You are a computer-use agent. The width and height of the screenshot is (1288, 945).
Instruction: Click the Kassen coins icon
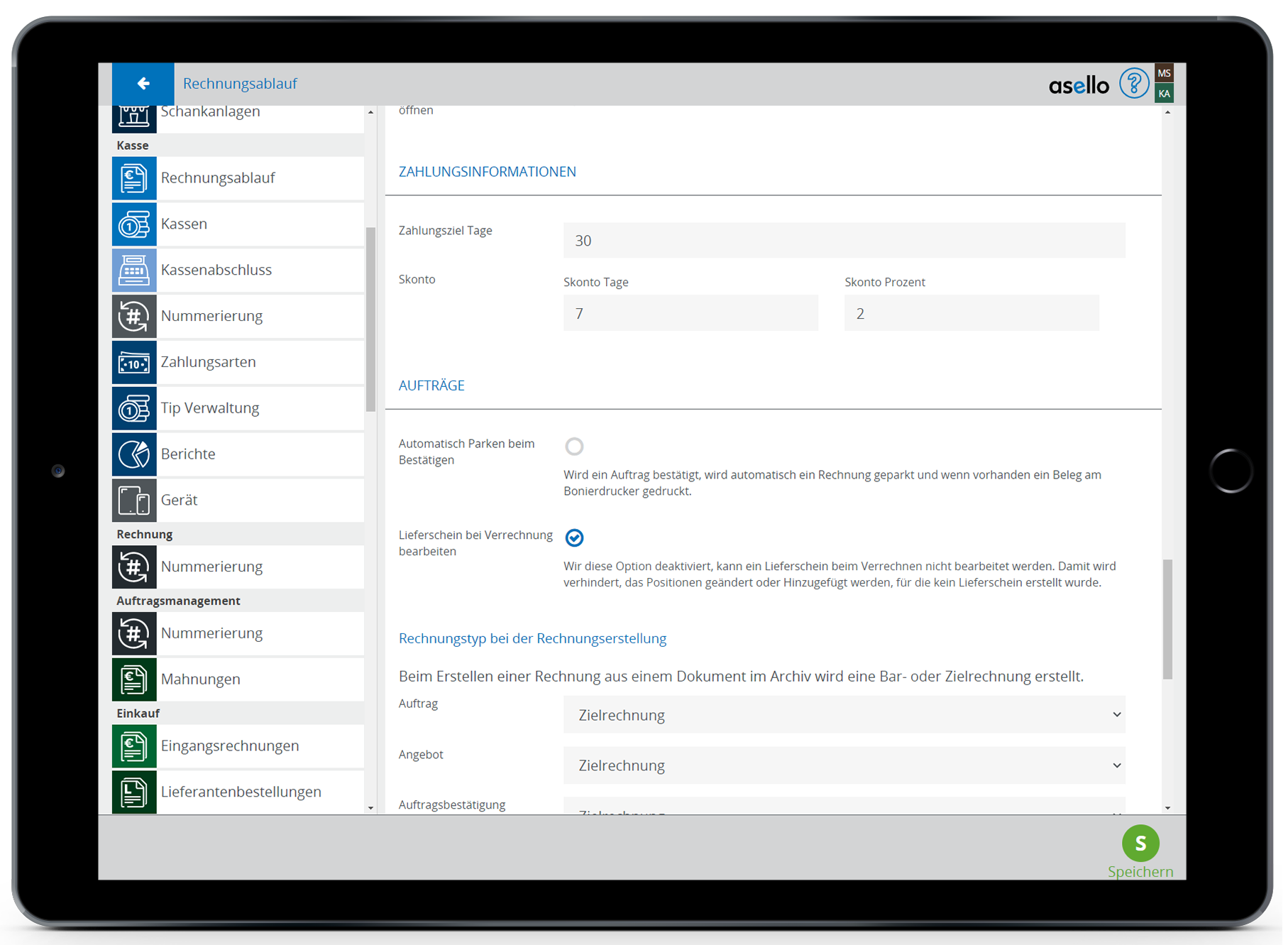pyautogui.click(x=134, y=224)
